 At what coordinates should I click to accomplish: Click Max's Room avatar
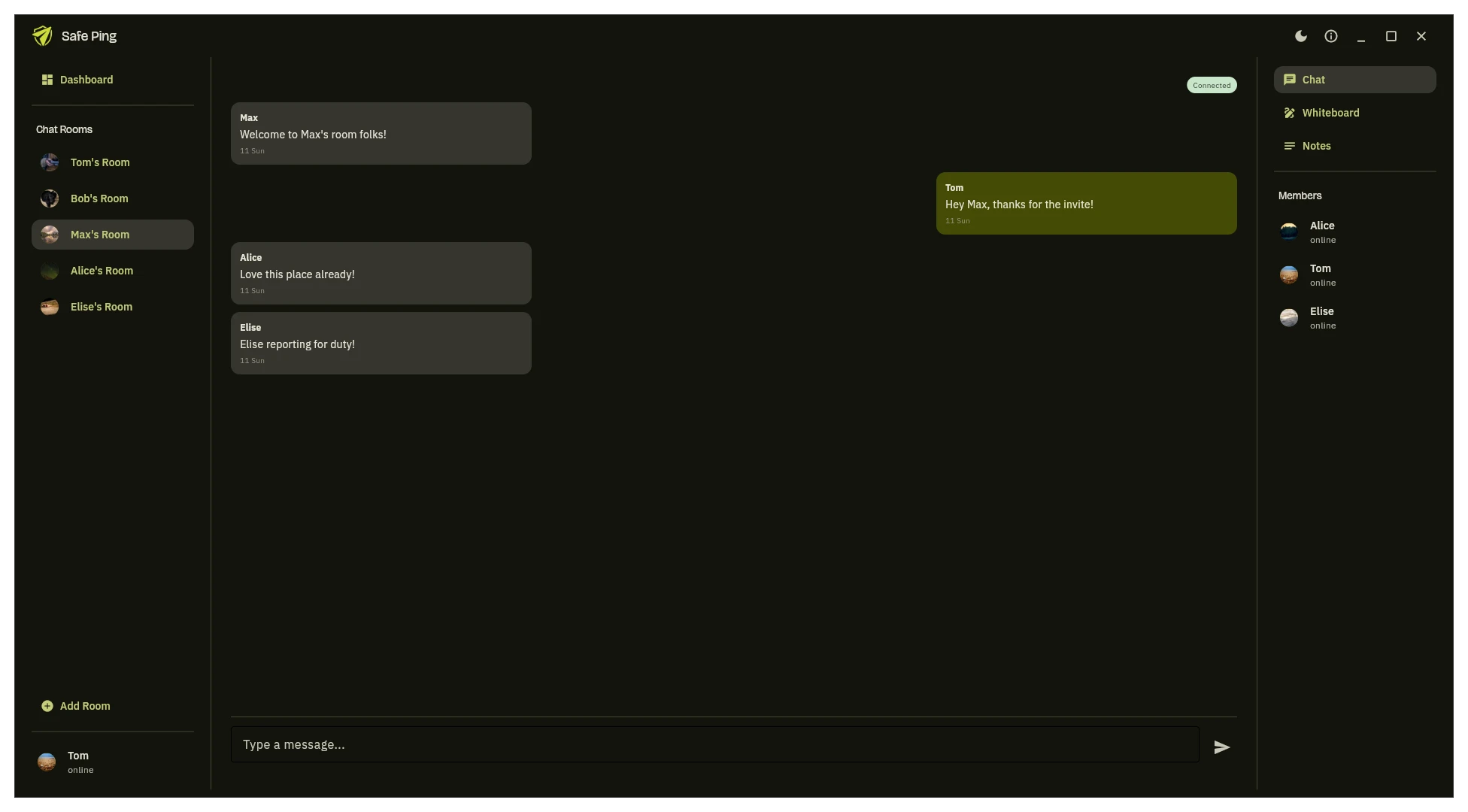[x=50, y=235]
